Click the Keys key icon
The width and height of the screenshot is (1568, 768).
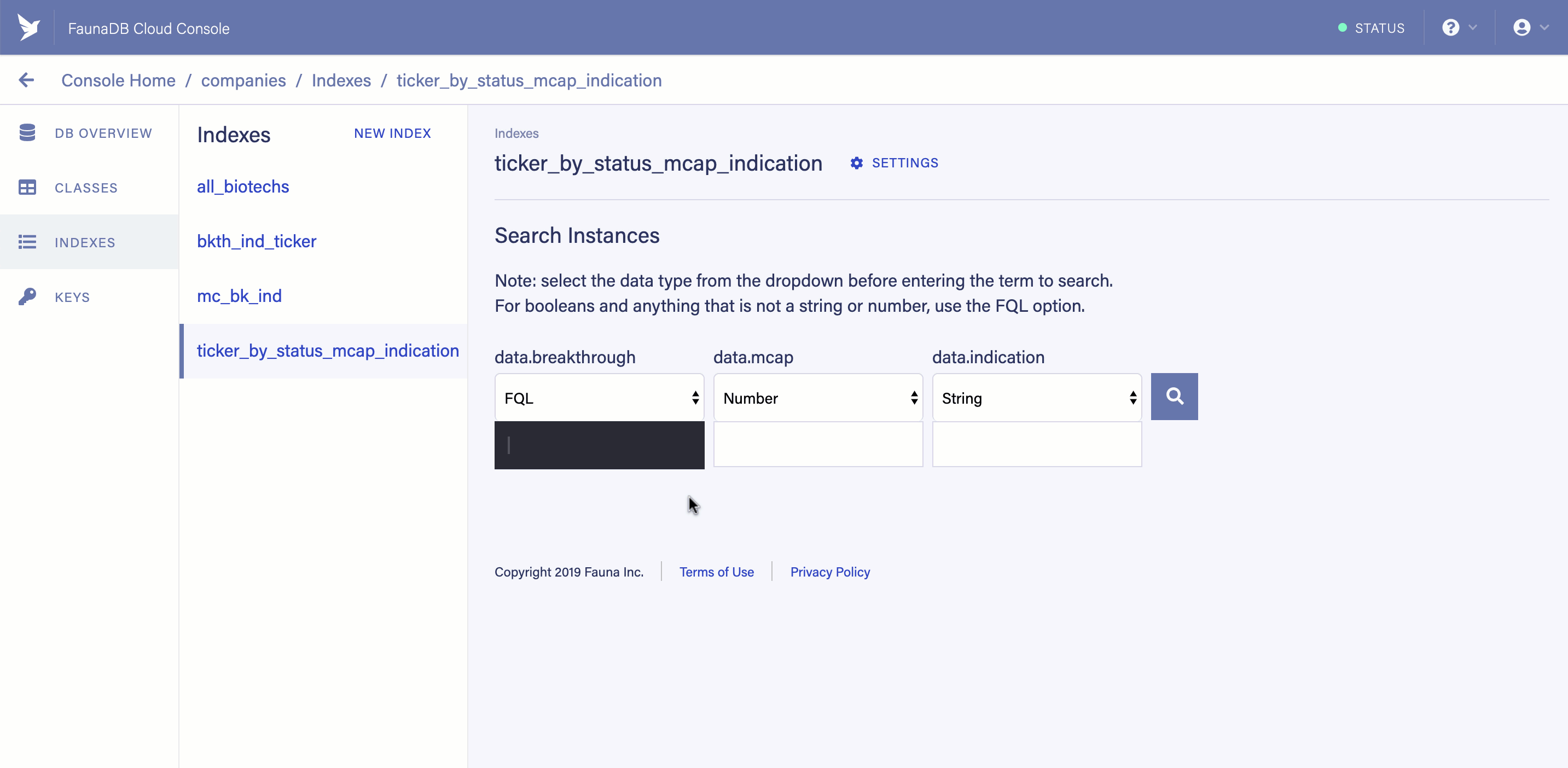27,297
